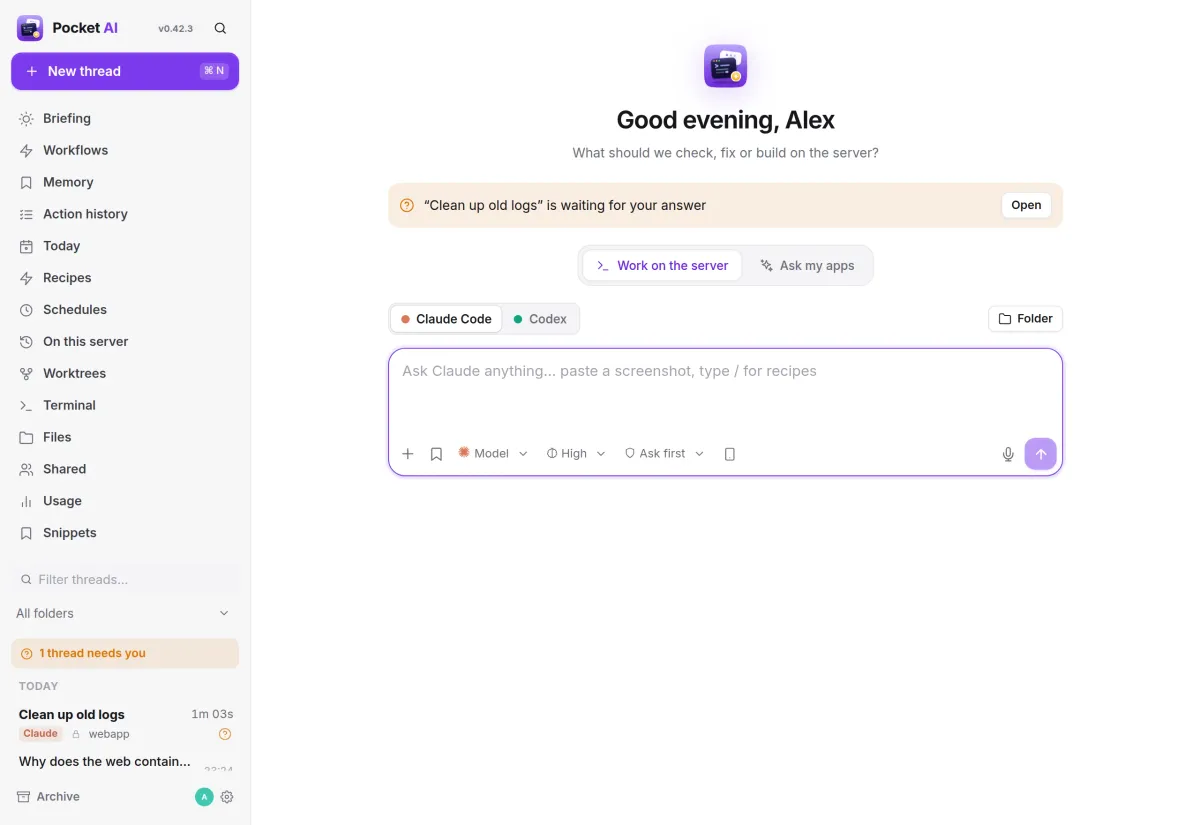Click the purple send arrow button

coord(1040,454)
